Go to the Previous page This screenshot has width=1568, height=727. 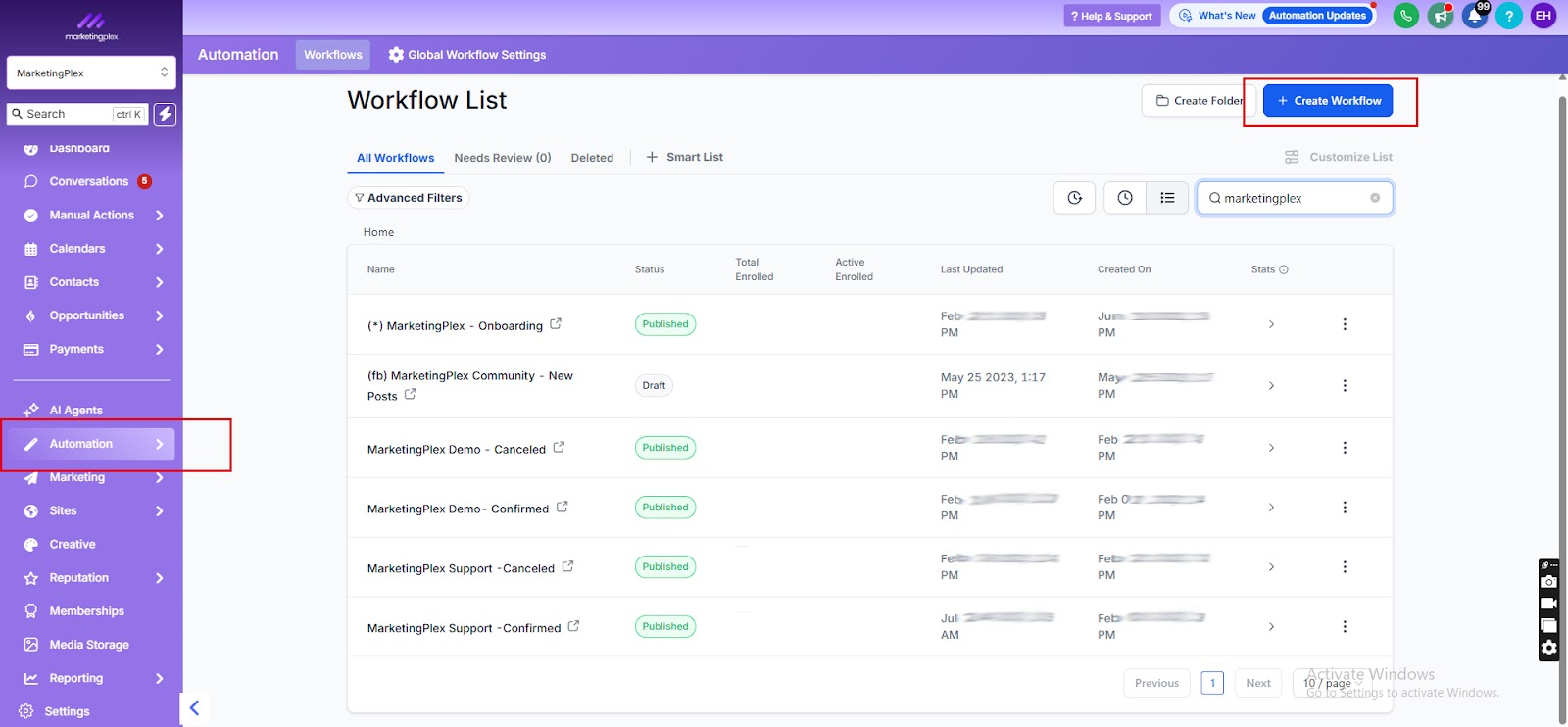[1156, 683]
